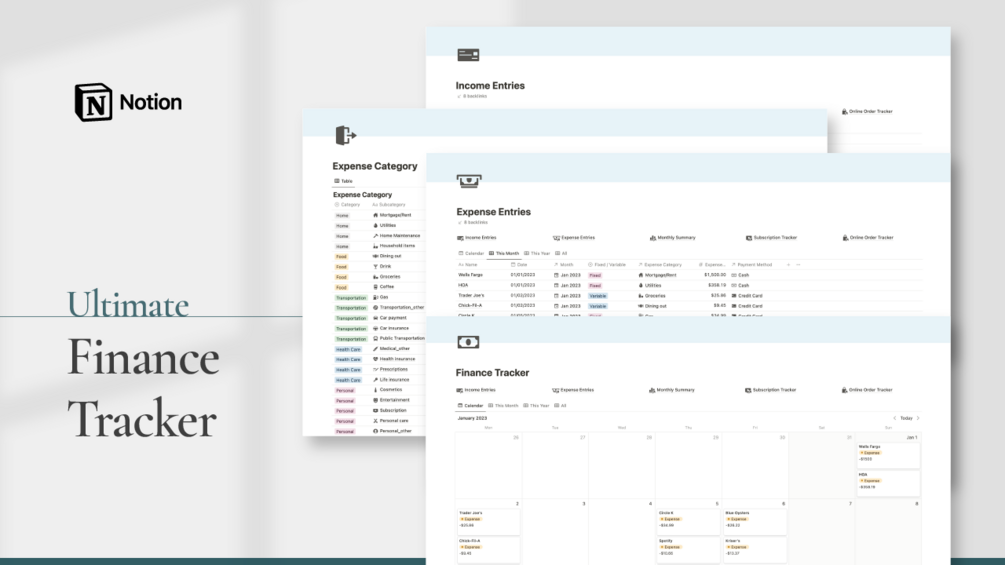Select This Month tab in Finance Tracker page
Viewport: 1005px width, 565px height.
(x=503, y=405)
